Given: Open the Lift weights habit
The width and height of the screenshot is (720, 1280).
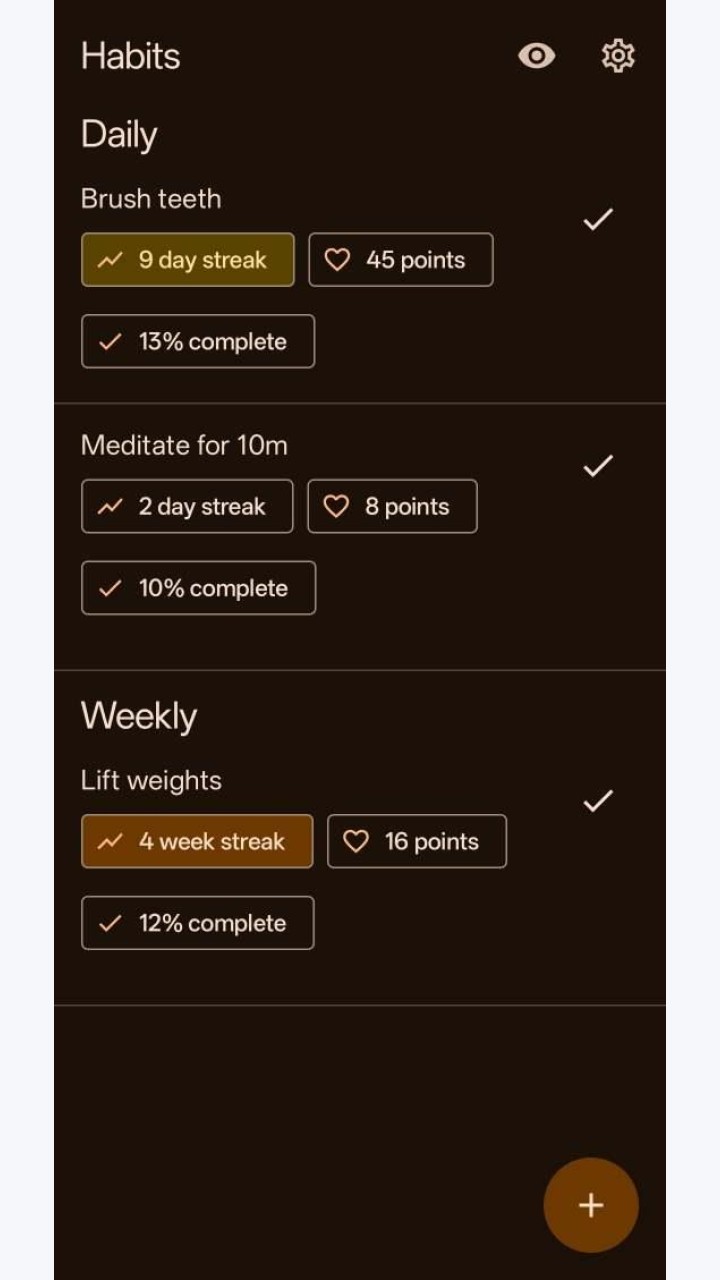Looking at the screenshot, I should (x=151, y=781).
